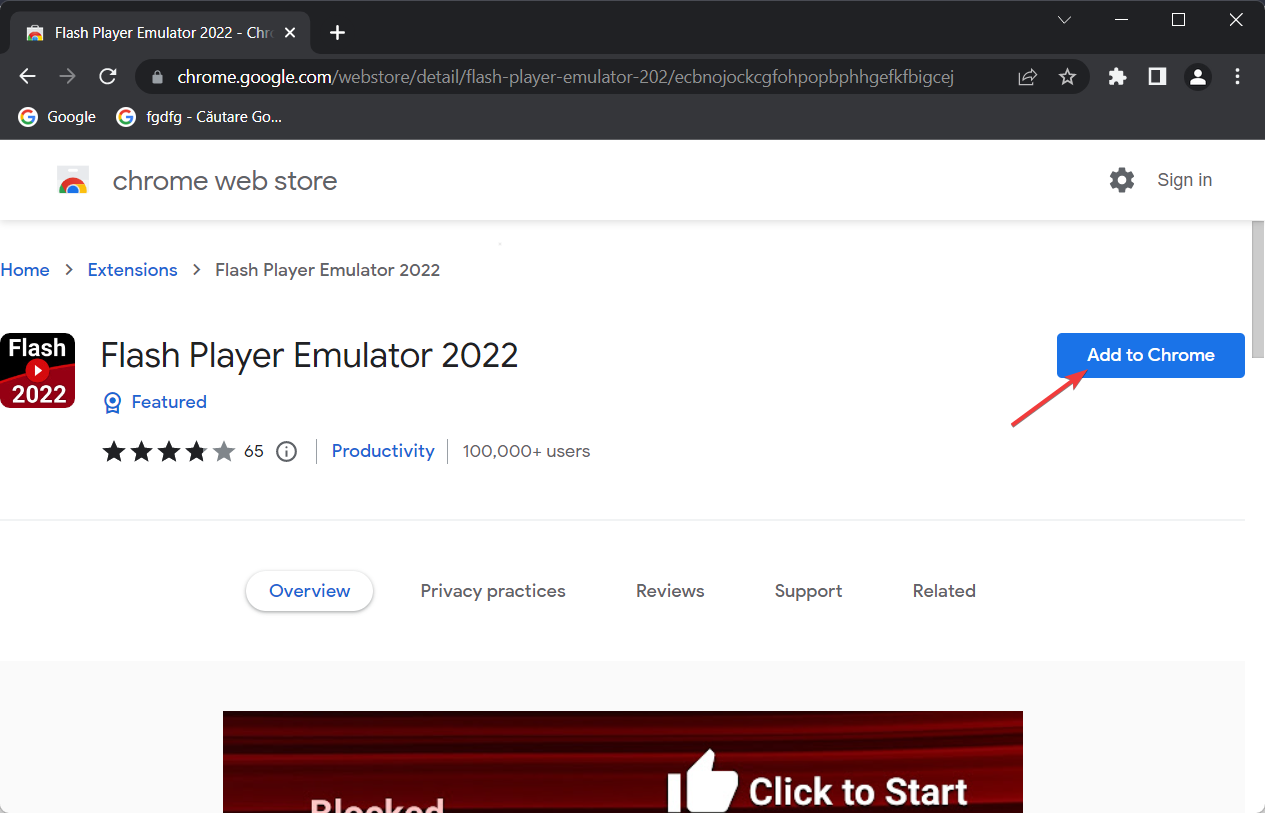Viewport: 1265px width, 813px height.
Task: Show rating info via the circled i icon
Action: click(x=287, y=452)
